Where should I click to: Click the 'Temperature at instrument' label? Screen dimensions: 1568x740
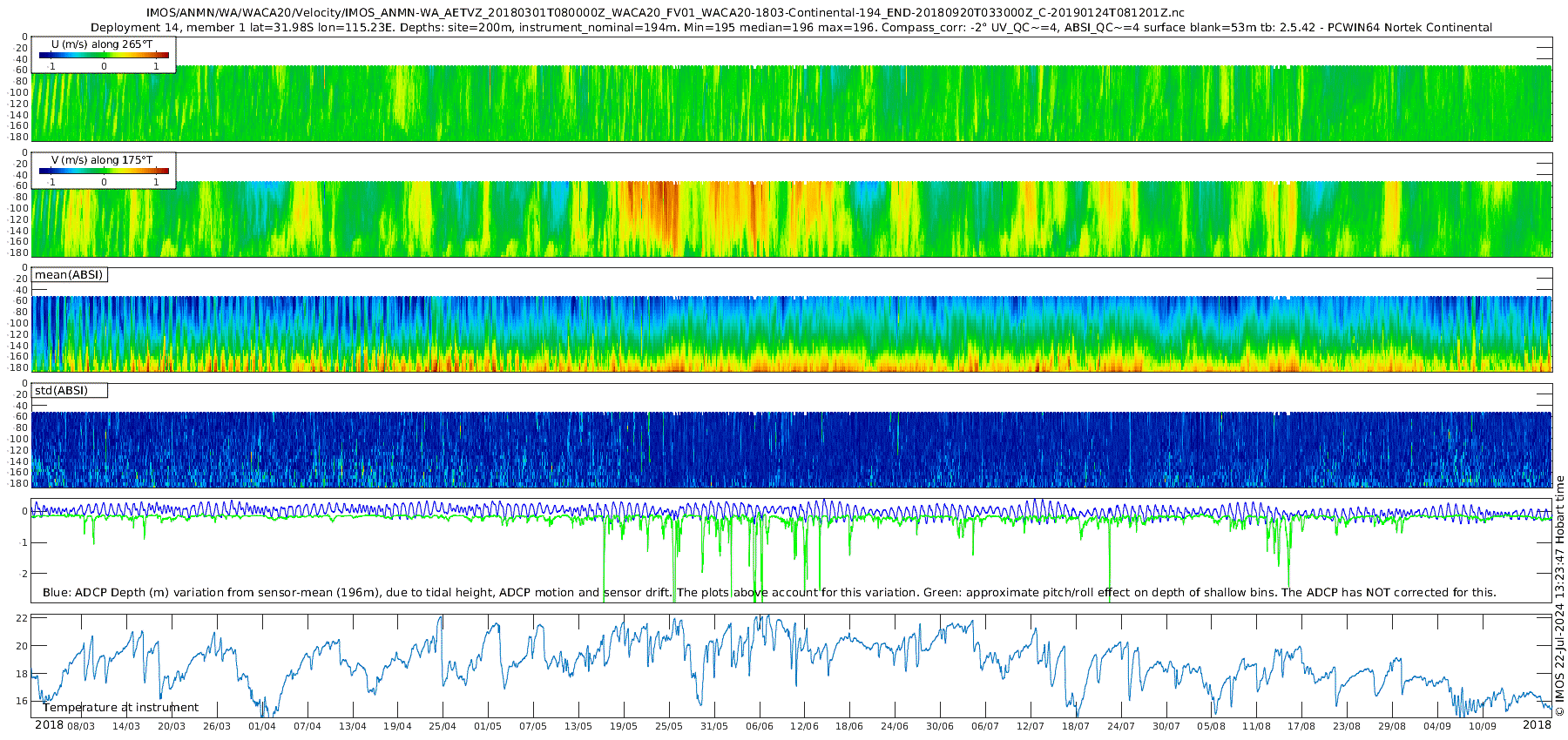[120, 707]
